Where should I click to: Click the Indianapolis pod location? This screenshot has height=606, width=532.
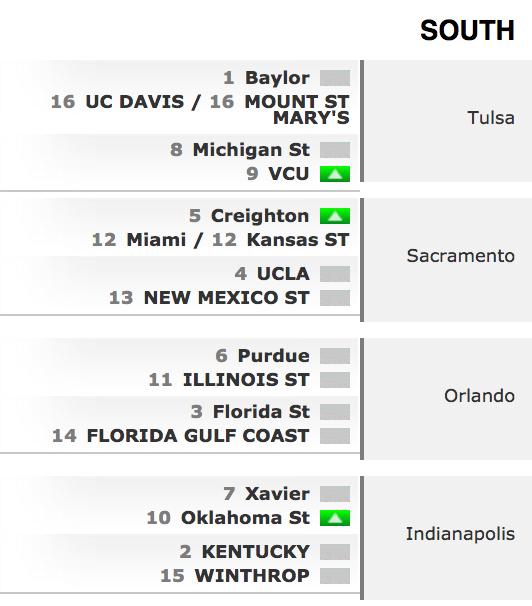(460, 535)
